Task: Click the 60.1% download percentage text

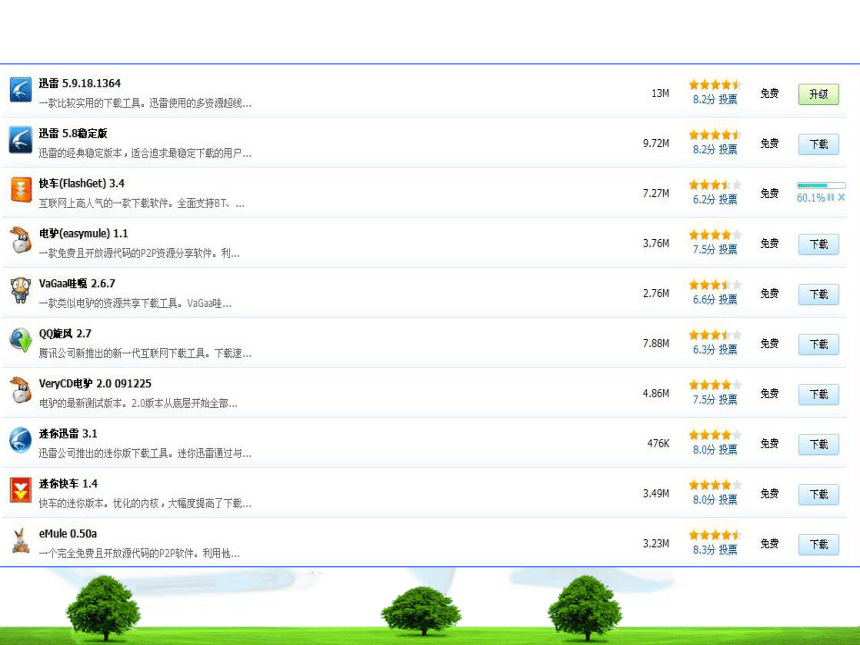Action: (x=811, y=198)
